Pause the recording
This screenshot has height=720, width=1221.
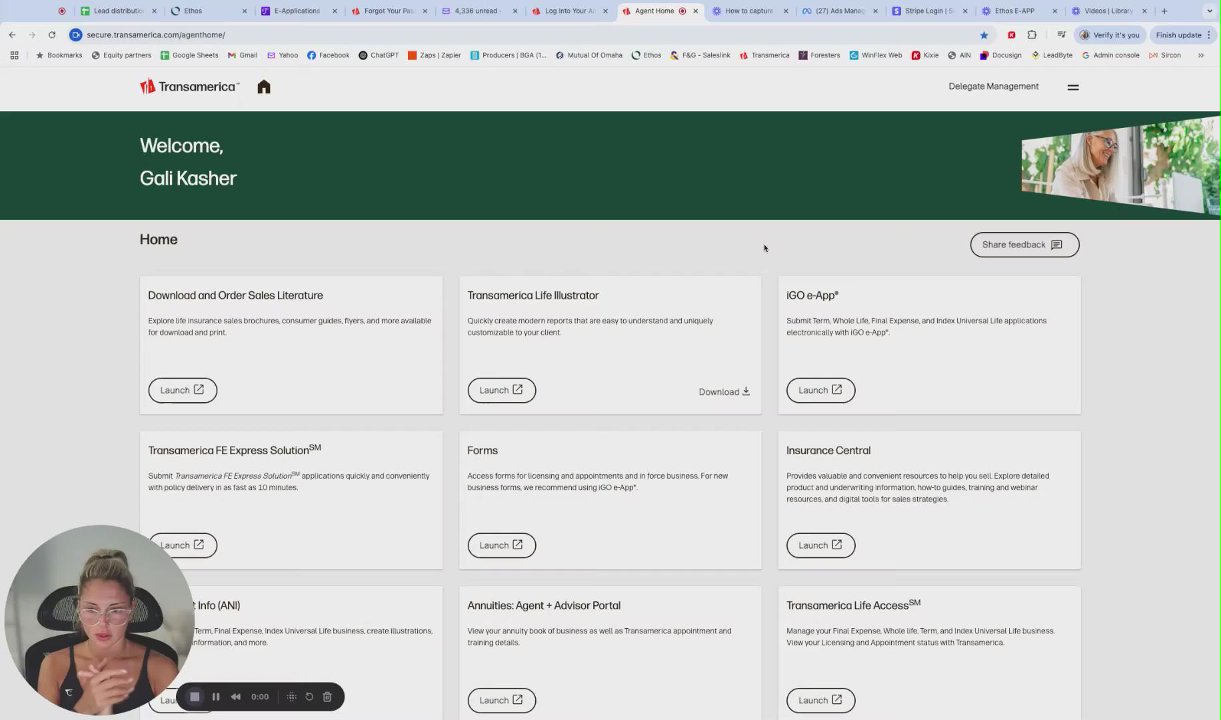tap(216, 697)
